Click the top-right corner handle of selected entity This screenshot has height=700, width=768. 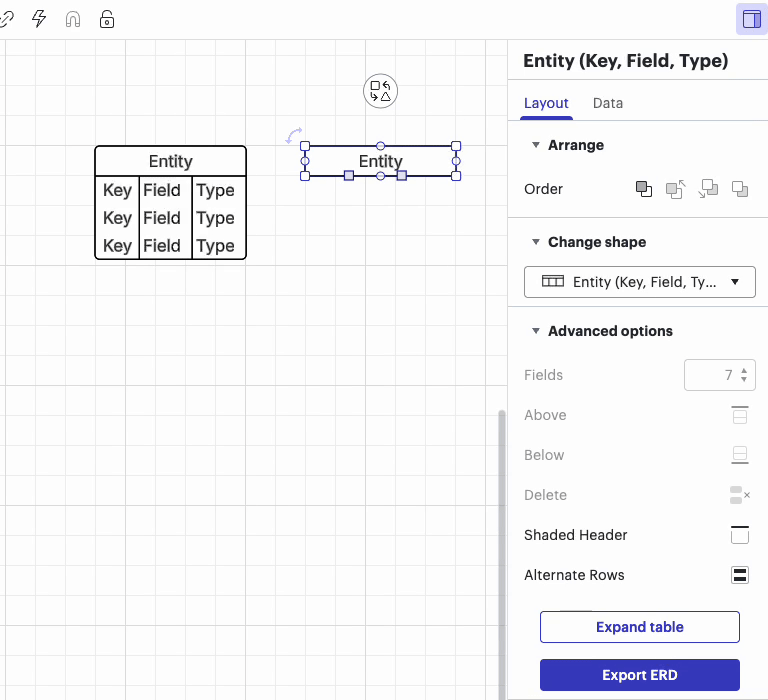456,146
